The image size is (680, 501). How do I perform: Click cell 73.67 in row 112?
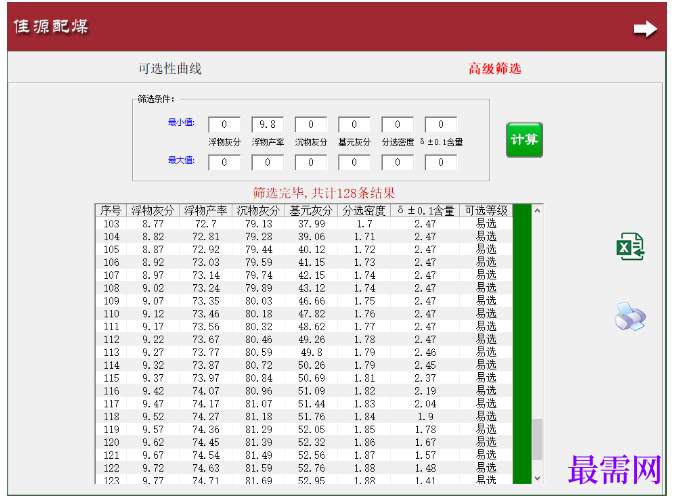coord(206,339)
